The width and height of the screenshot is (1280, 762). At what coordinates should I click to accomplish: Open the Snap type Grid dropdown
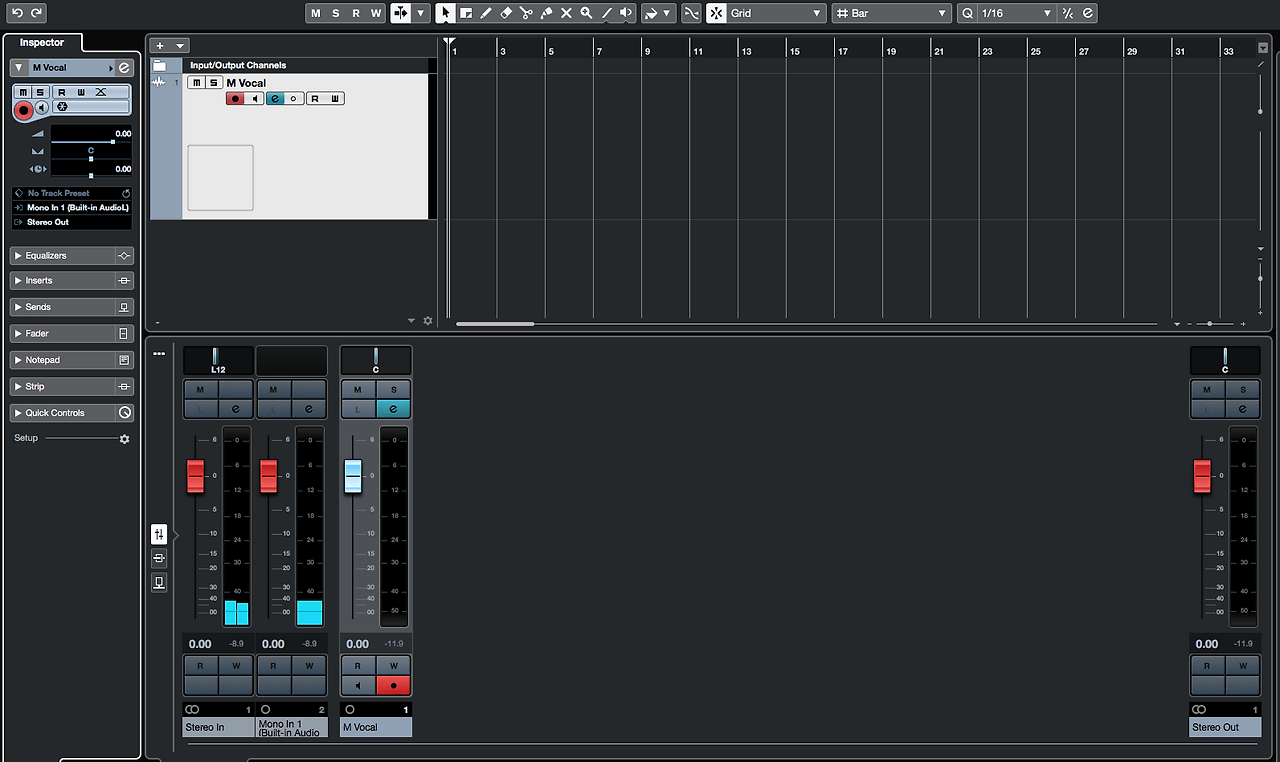point(776,13)
